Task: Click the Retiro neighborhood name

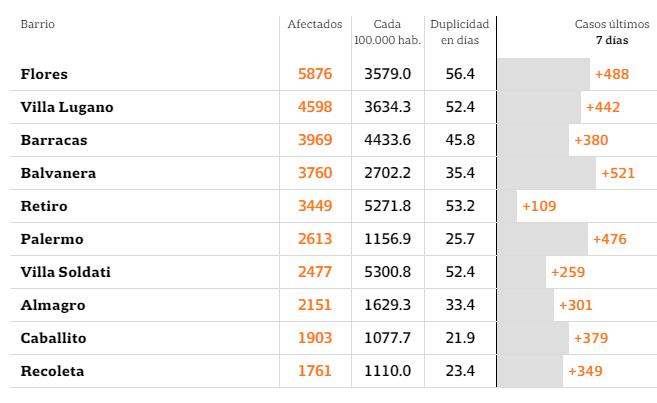Action: pyautogui.click(x=44, y=206)
